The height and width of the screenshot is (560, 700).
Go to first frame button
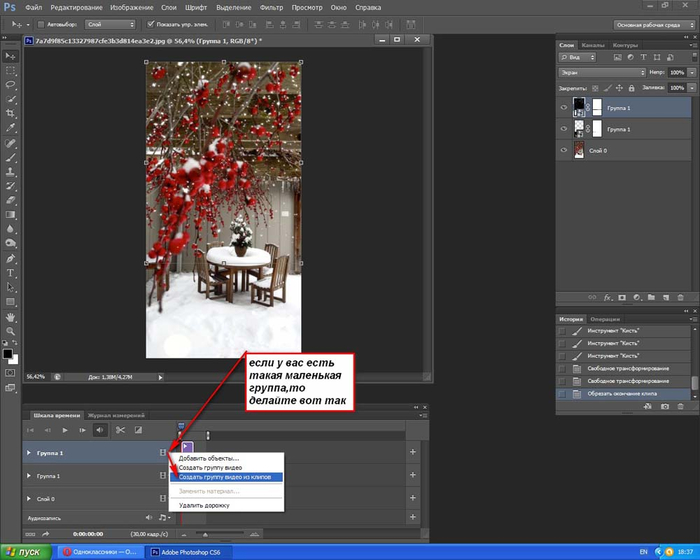(30, 430)
